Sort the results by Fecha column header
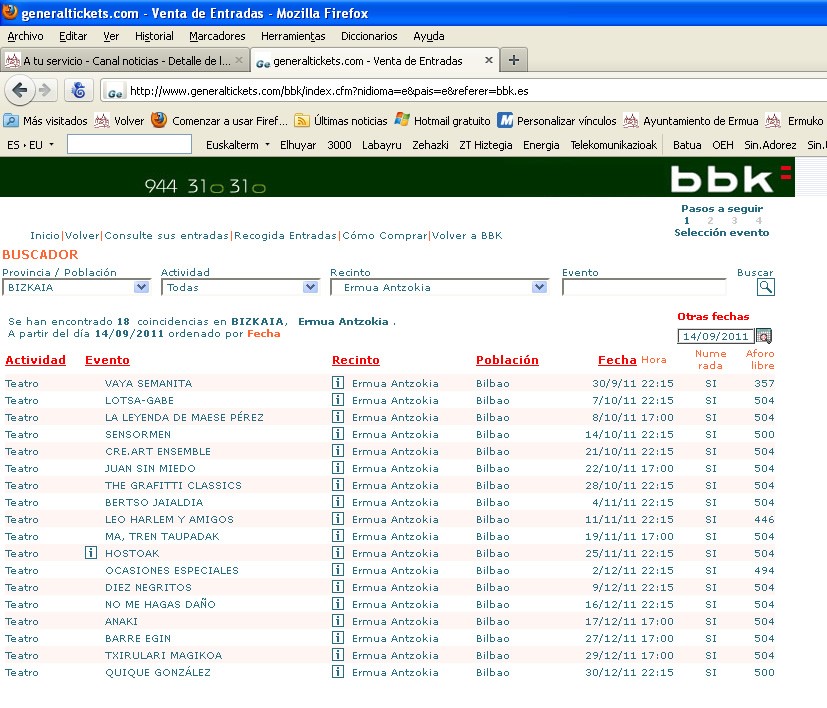The width and height of the screenshot is (827, 708). click(617, 360)
